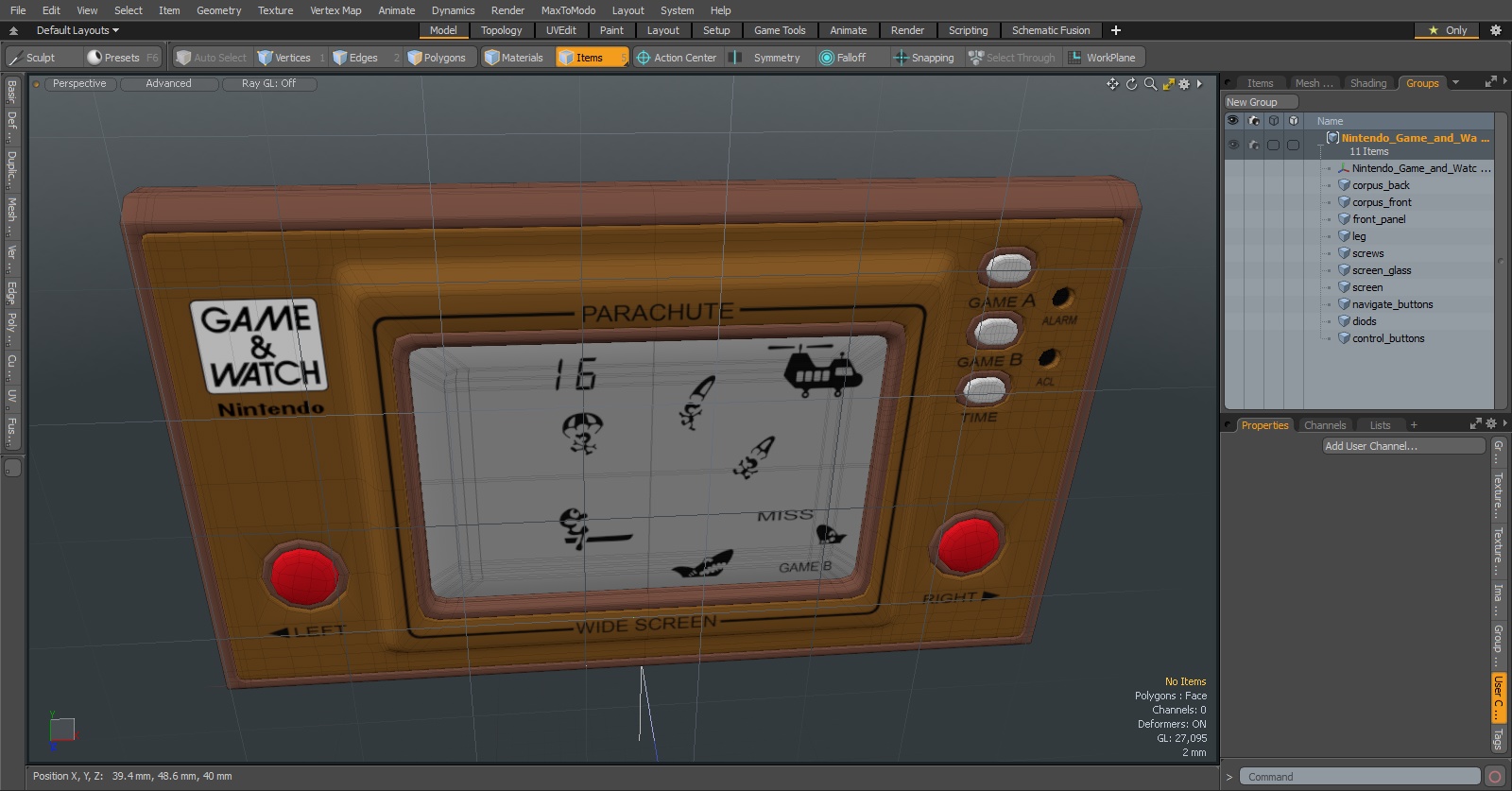This screenshot has width=1512, height=791.
Task: Open the Presets browser
Action: 123,58
